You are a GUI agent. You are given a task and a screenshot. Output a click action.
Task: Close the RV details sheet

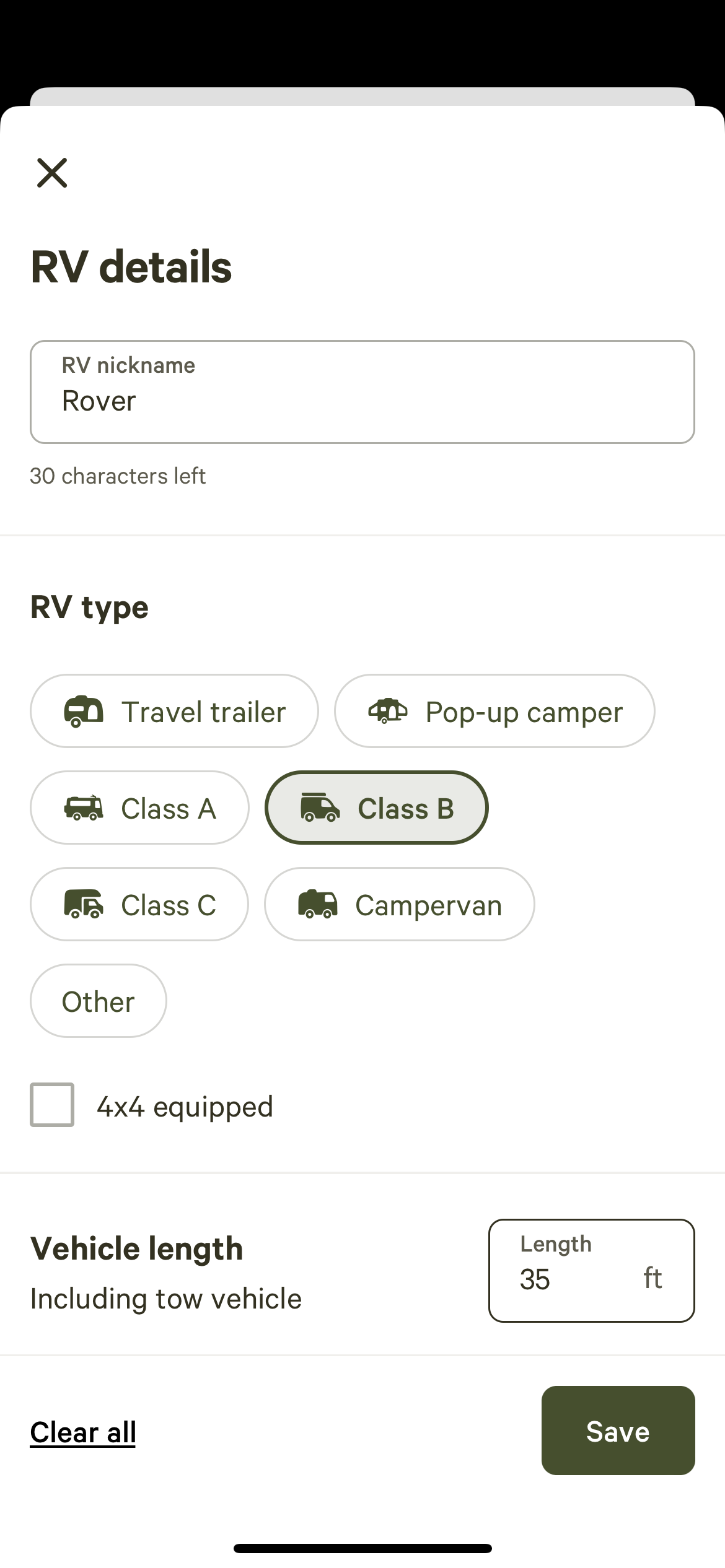tap(52, 173)
